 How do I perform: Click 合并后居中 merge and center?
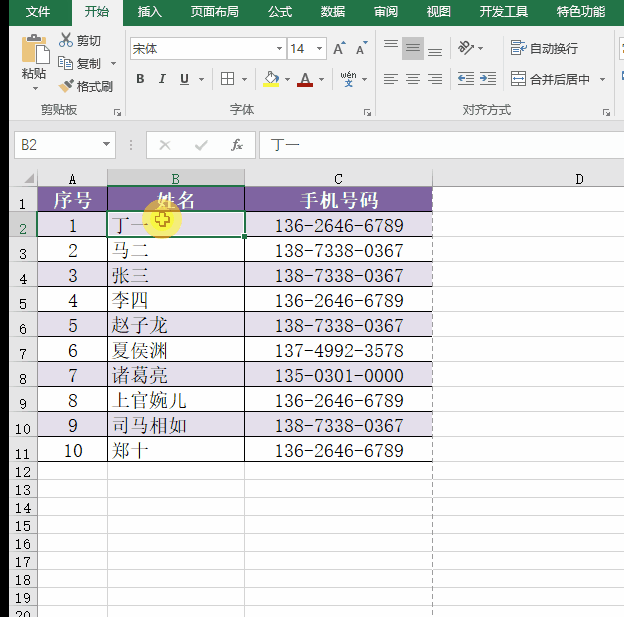[x=550, y=79]
